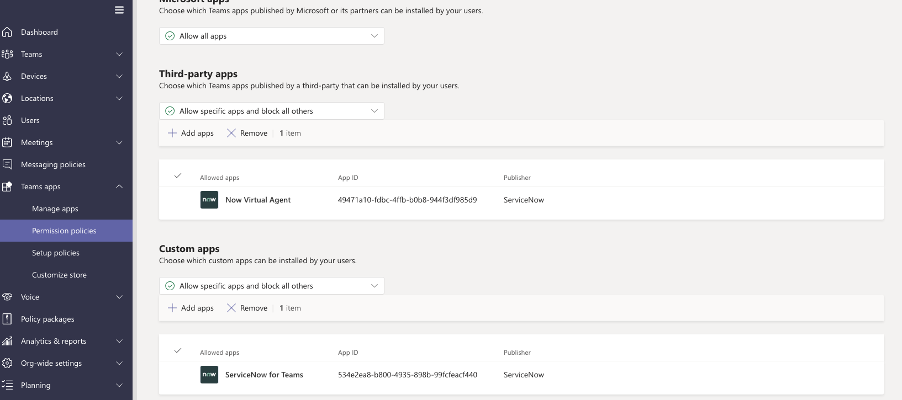Image resolution: width=902 pixels, height=400 pixels.
Task: Click the Dashboard home icon
Action: (7, 32)
